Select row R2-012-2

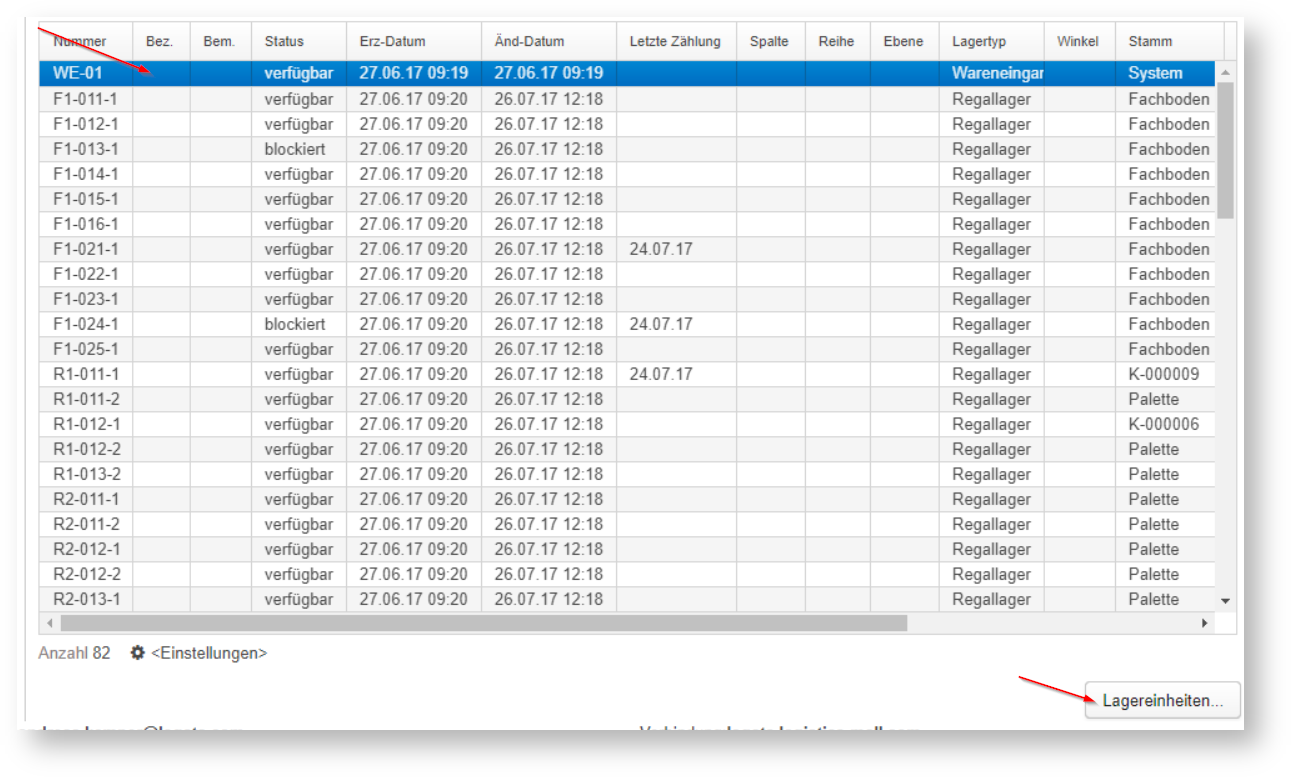(627, 574)
